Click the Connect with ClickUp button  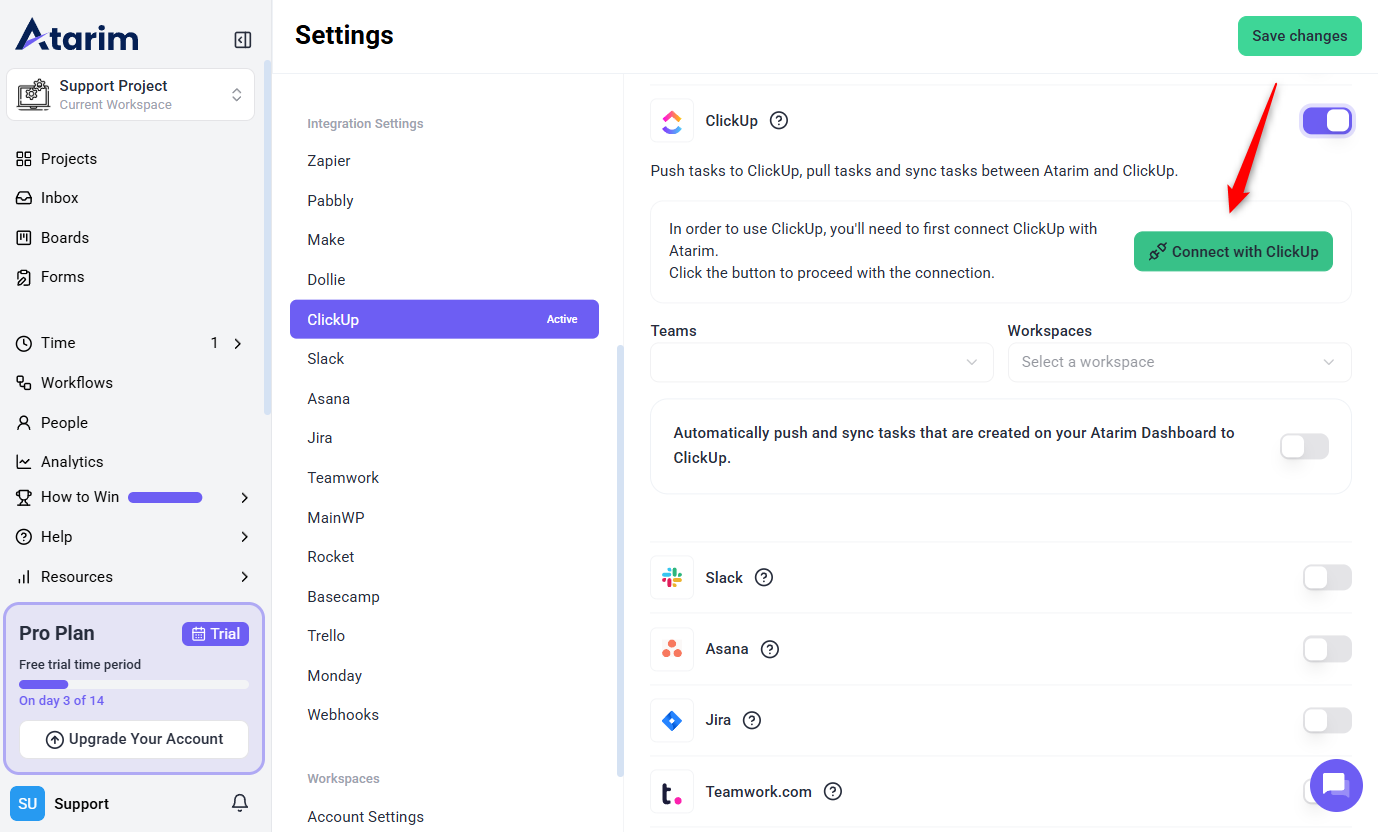(1232, 252)
